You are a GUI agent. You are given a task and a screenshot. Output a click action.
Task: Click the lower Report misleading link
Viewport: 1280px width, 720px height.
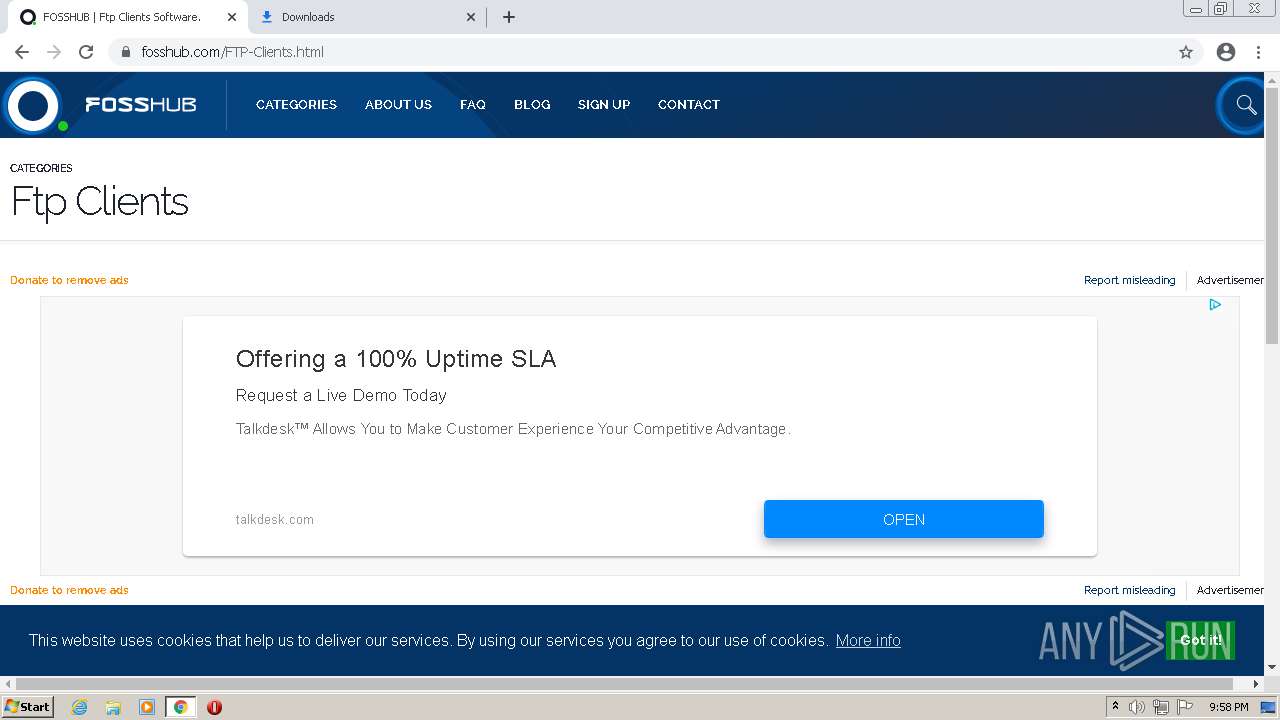(x=1130, y=590)
